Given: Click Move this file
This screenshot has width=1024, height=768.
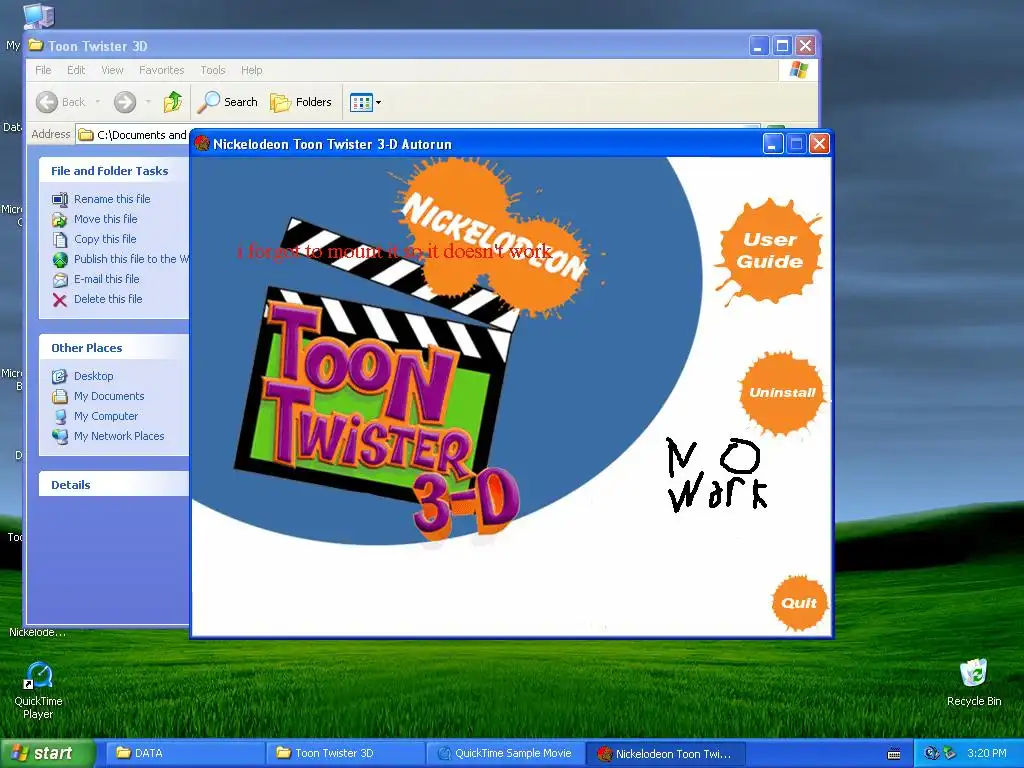Looking at the screenshot, I should tap(105, 219).
